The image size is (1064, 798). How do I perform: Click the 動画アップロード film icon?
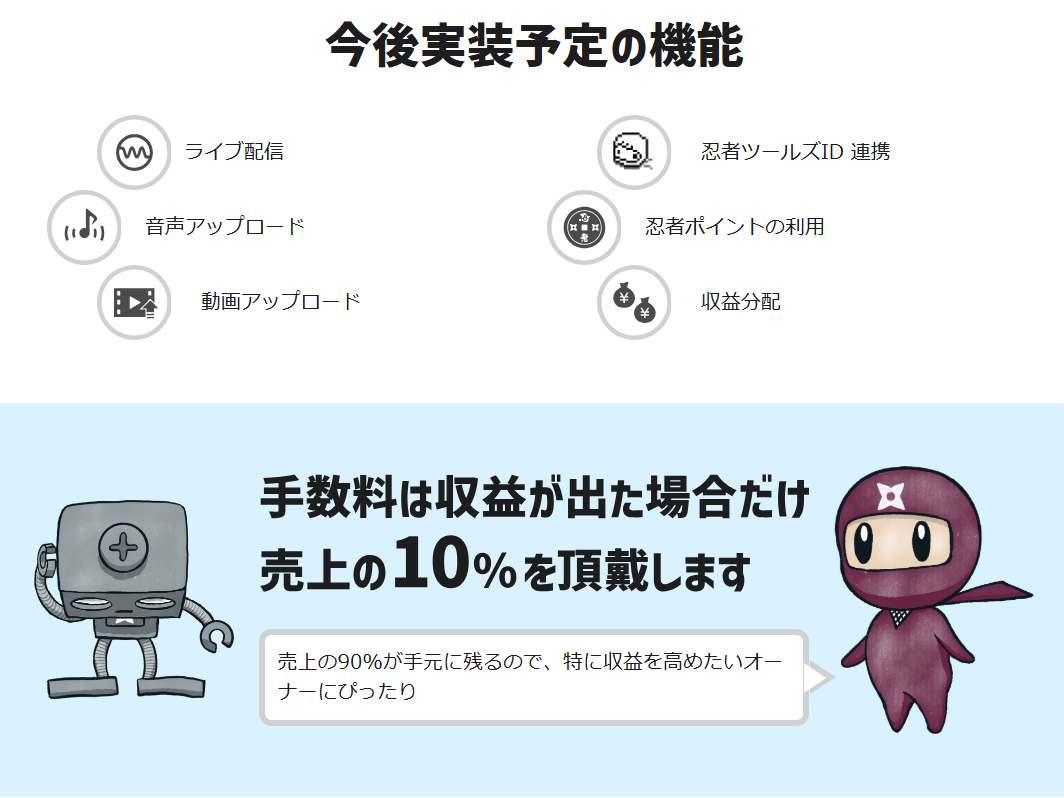tap(134, 302)
